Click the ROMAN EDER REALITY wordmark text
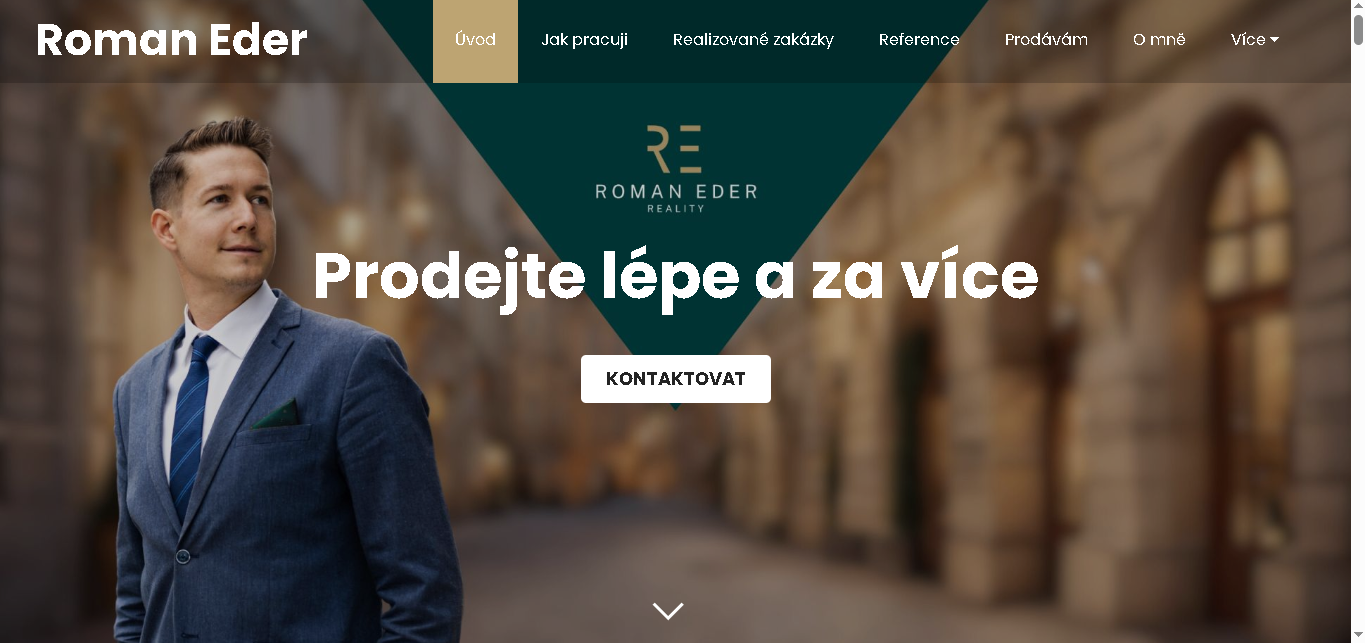The image size is (1365, 643). 676,197
